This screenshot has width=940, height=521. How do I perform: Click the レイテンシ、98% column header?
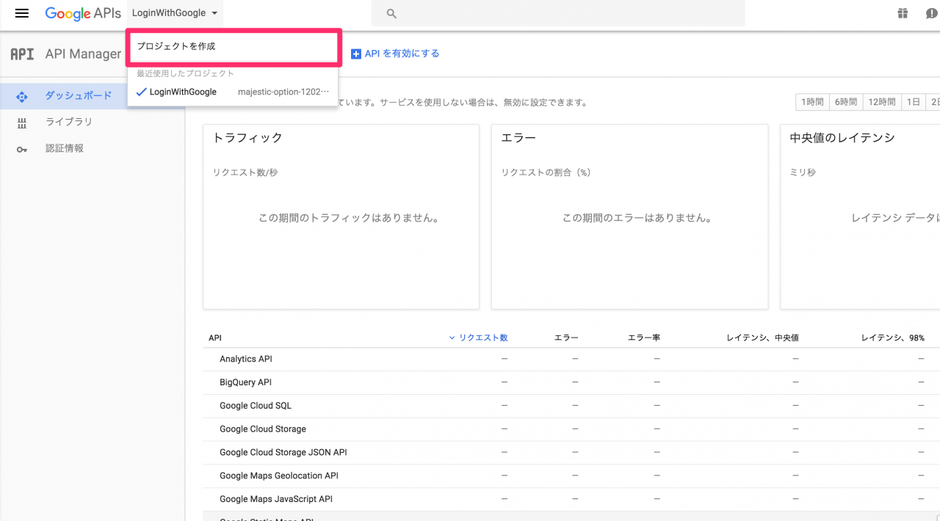pyautogui.click(x=893, y=338)
